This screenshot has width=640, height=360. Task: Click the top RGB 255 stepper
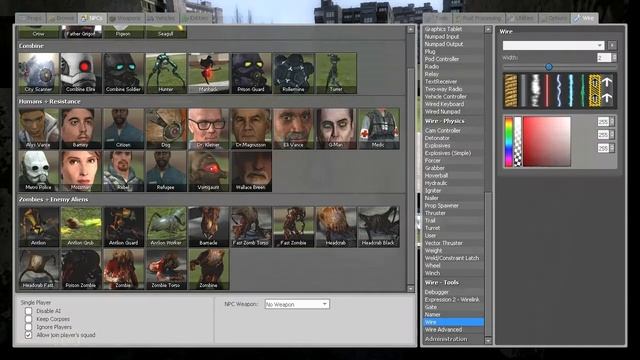612,122
